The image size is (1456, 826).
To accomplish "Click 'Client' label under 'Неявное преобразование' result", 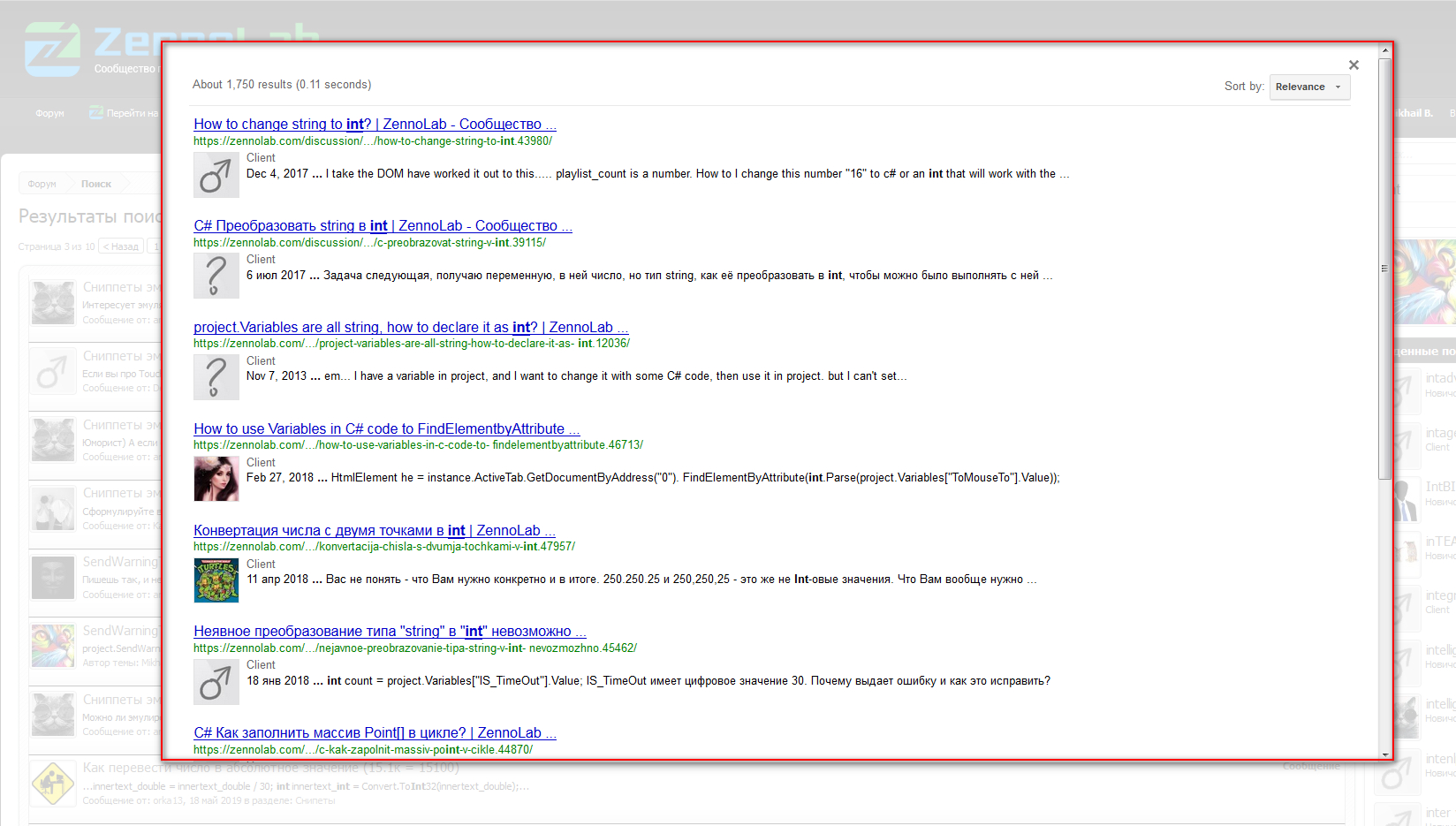I will tap(261, 665).
